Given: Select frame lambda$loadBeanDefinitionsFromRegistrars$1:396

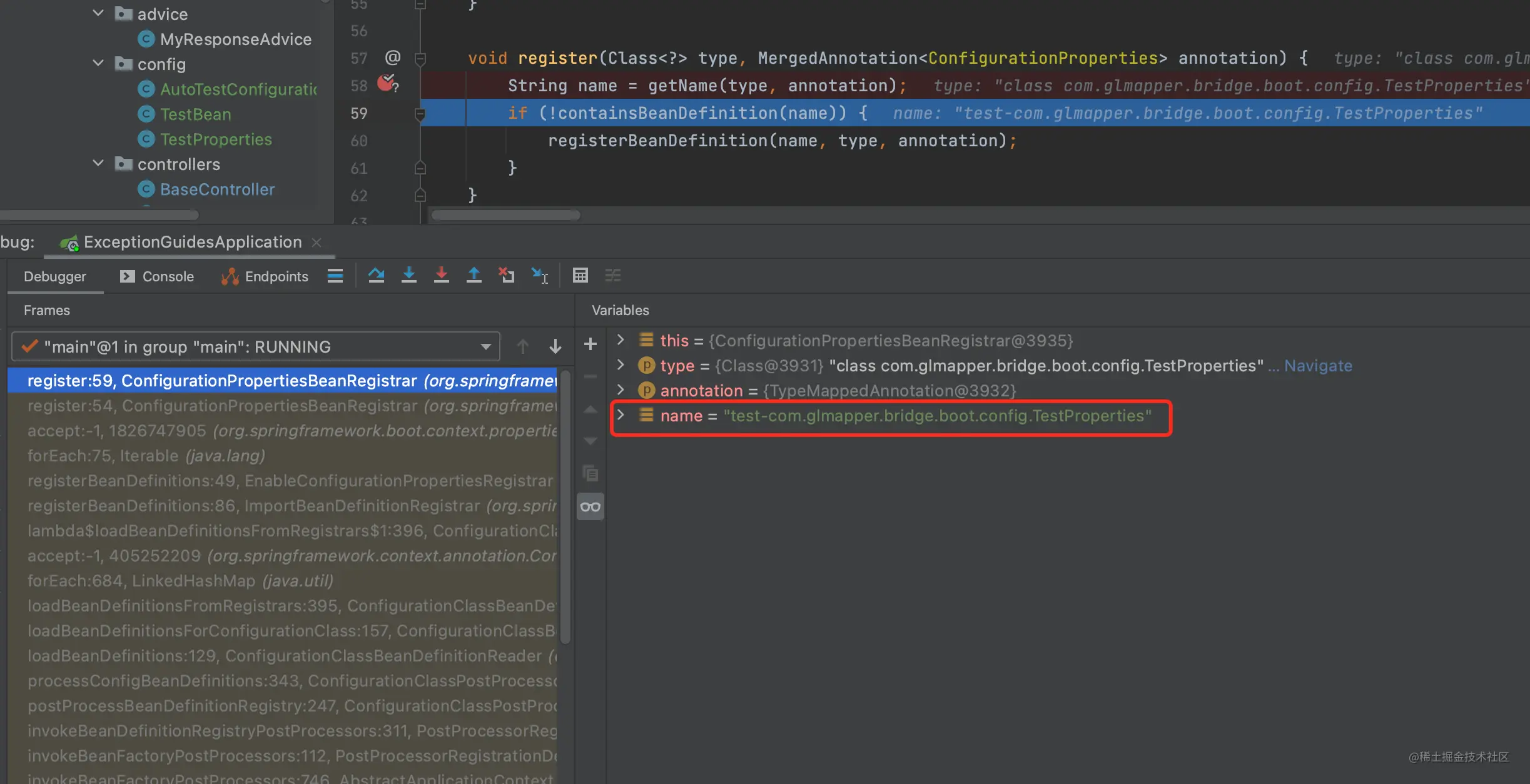Looking at the screenshot, I should click(283, 531).
